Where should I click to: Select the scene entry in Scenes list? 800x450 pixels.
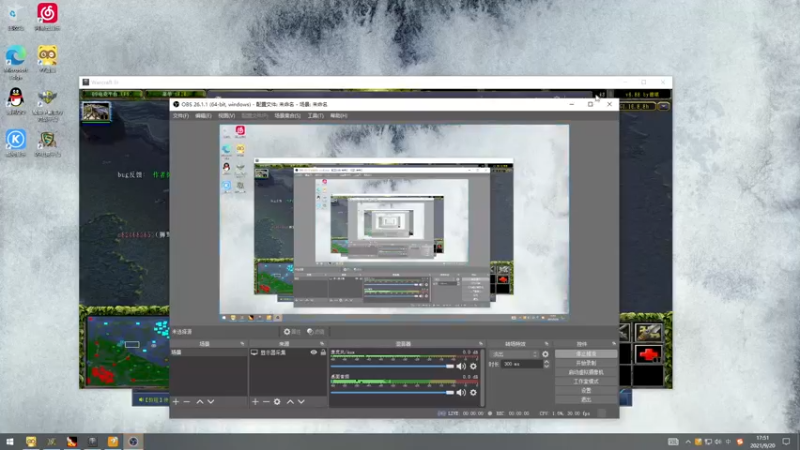[209, 353]
